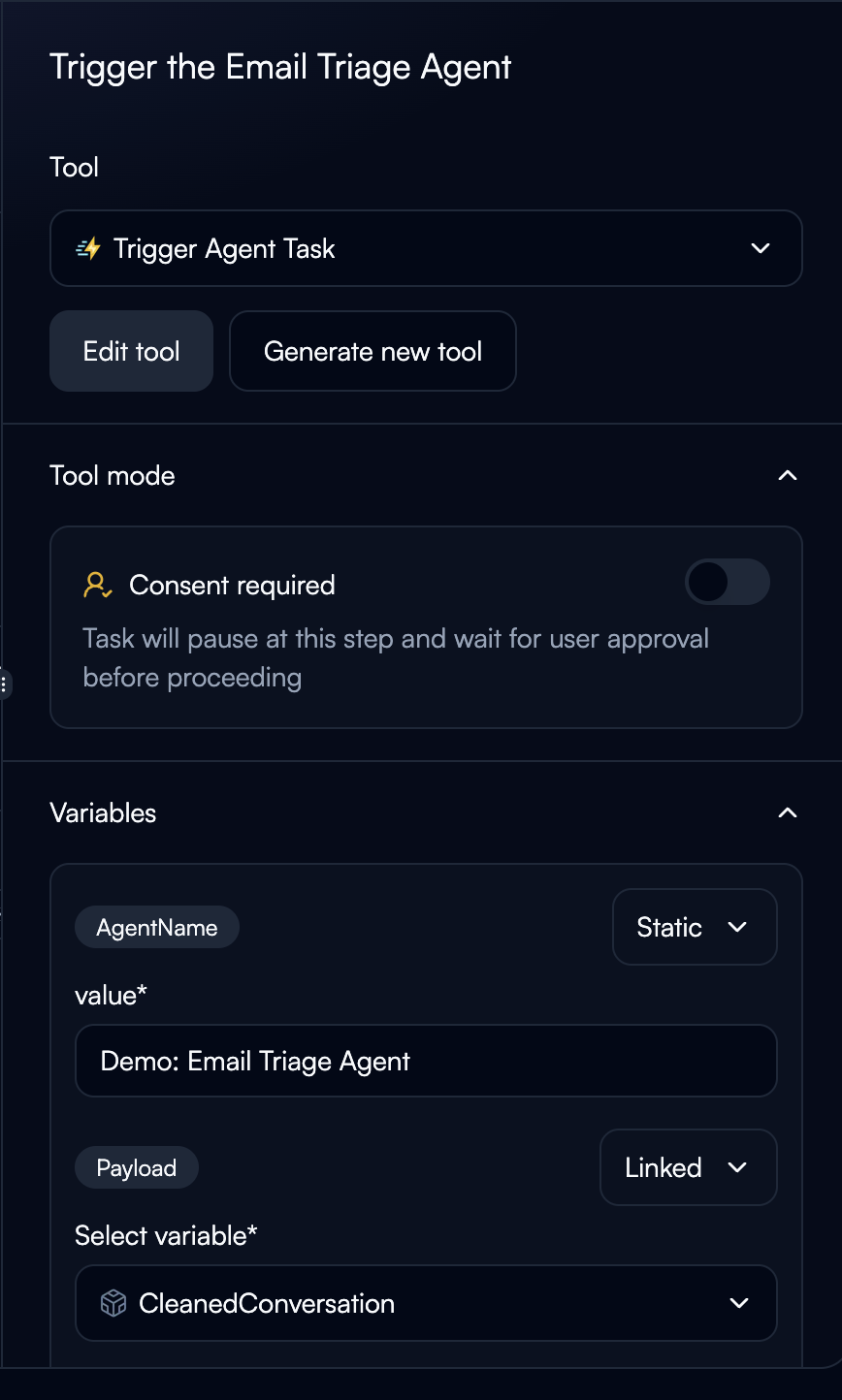Screen dimensions: 842x1400
Task: Click the Variables section header
Action: click(x=103, y=812)
